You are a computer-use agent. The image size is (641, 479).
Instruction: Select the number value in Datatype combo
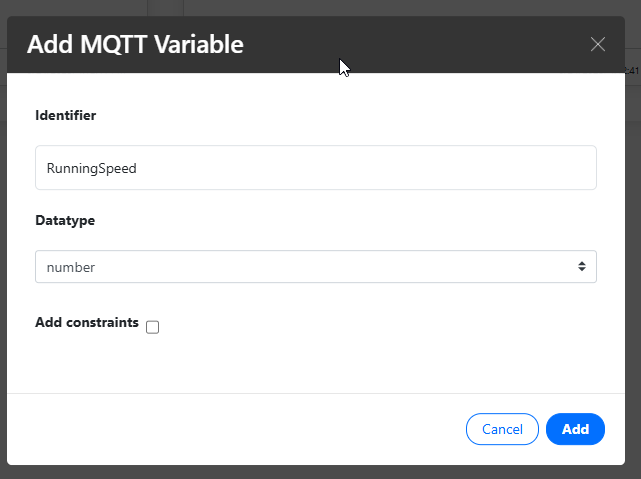coord(71,267)
